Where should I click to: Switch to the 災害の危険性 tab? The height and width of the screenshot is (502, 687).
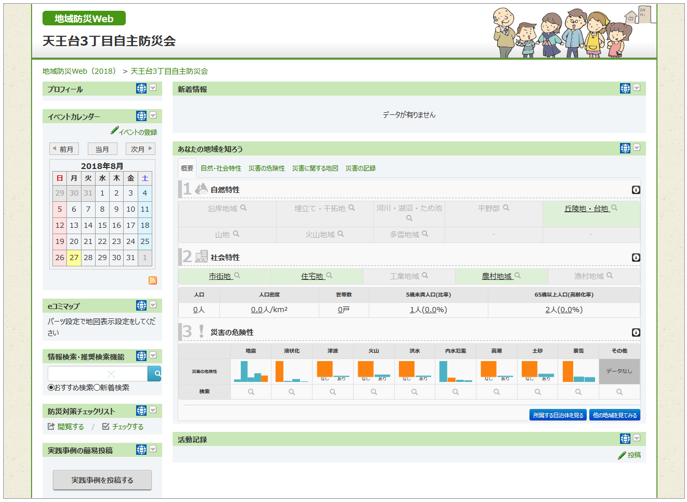tap(266, 169)
